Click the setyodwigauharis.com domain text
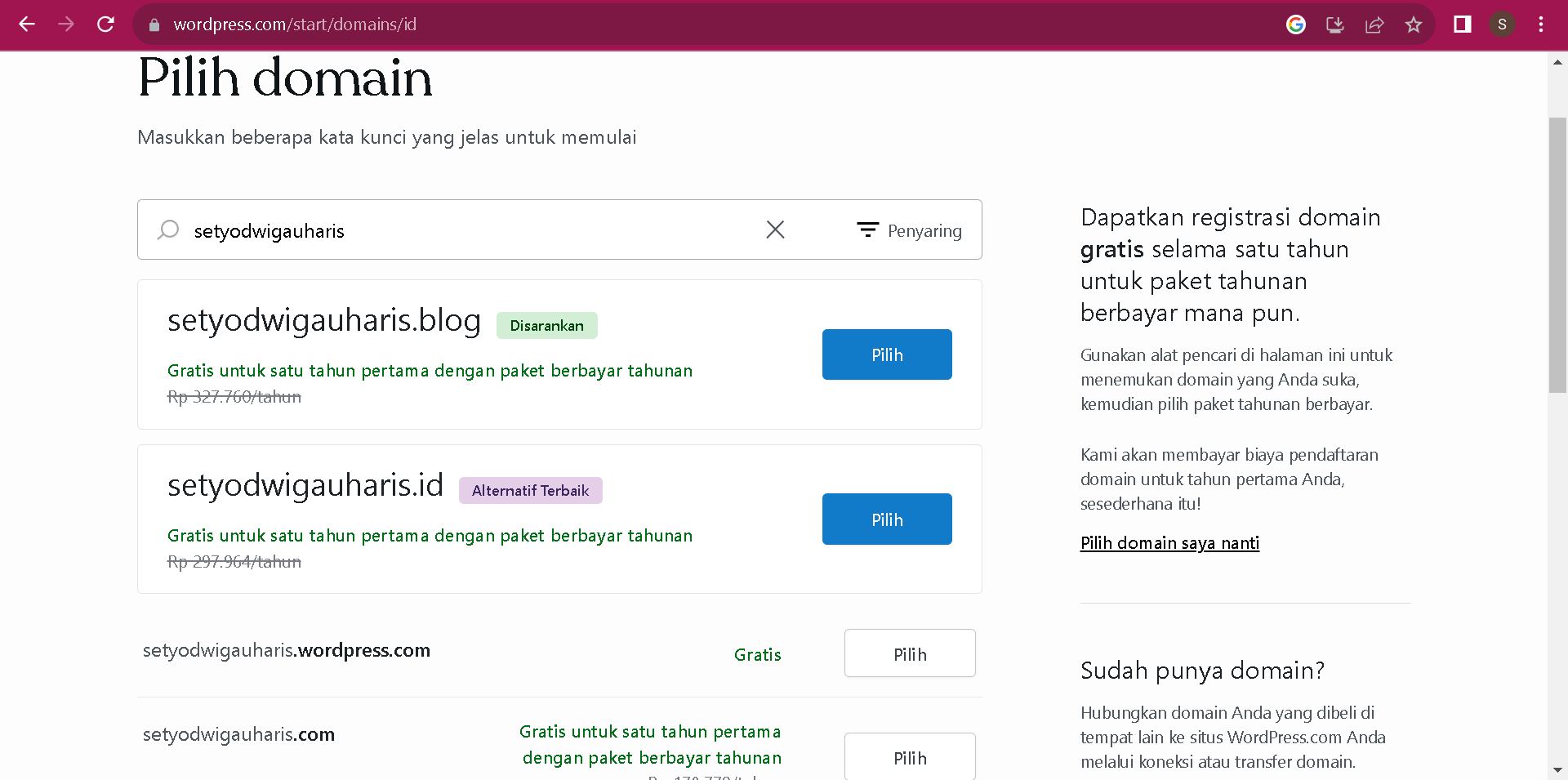The height and width of the screenshot is (780, 1568). point(238,734)
